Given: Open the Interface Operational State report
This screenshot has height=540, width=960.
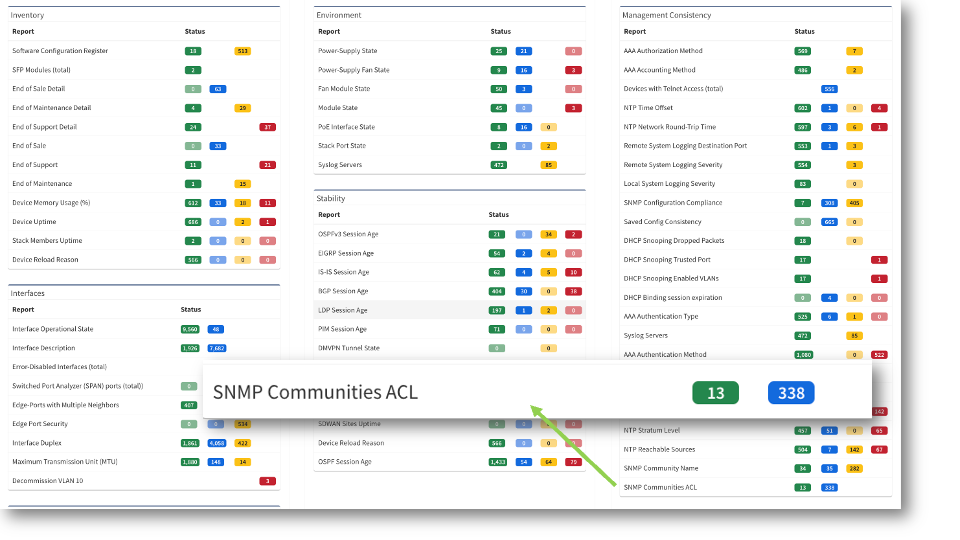Looking at the screenshot, I should 53,329.
